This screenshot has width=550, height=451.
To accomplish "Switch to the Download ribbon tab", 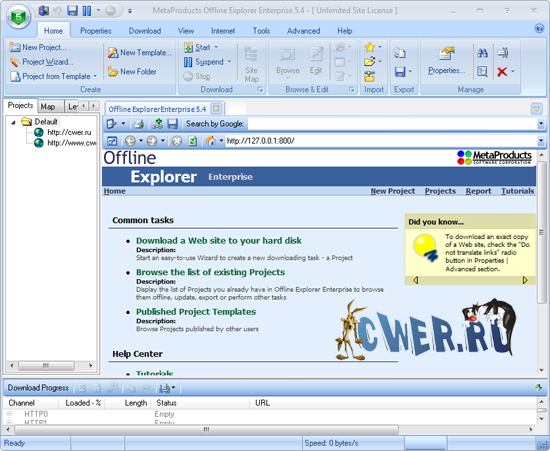I will [145, 31].
